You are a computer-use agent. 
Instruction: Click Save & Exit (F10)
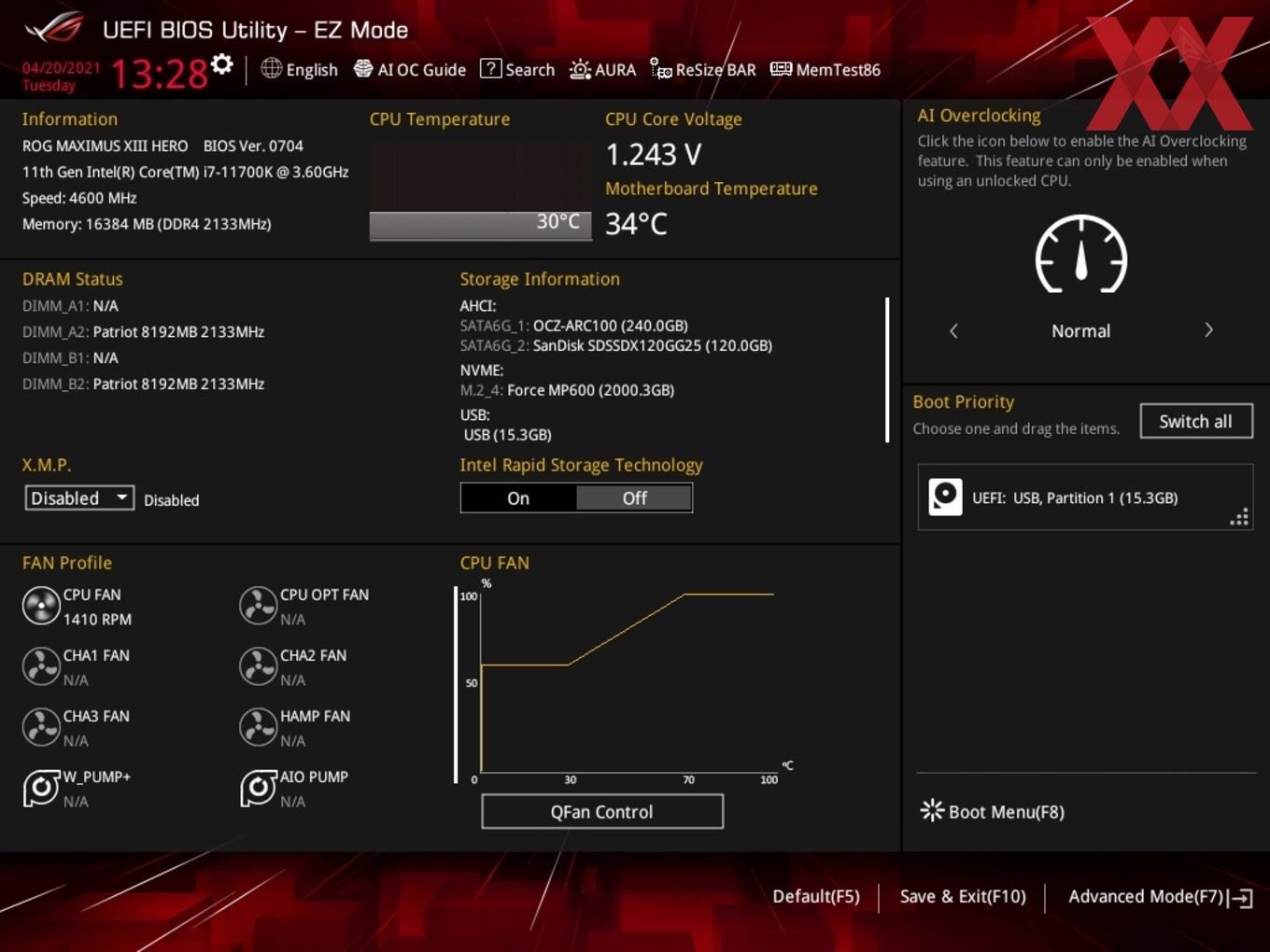tap(963, 896)
